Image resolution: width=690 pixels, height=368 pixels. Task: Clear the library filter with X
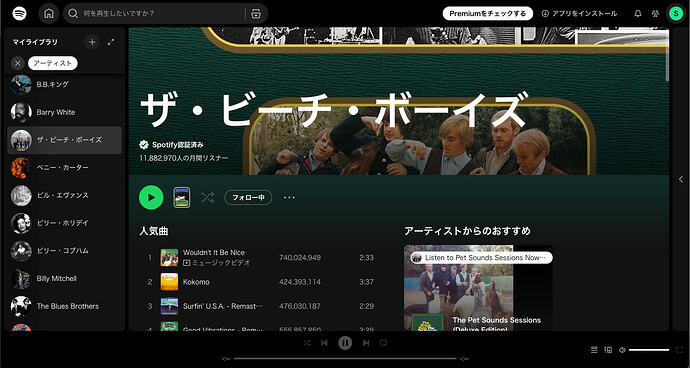(x=18, y=63)
